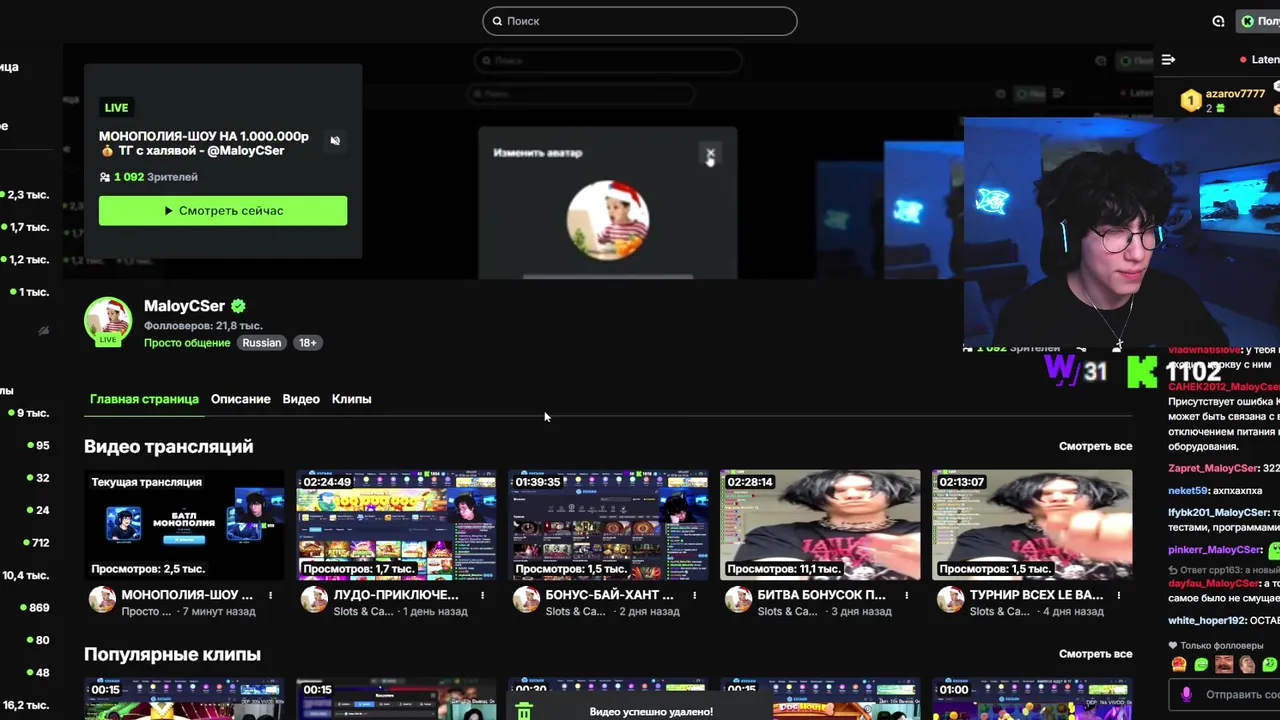Open the 02:13:07 video thumbnail

coord(1032,525)
